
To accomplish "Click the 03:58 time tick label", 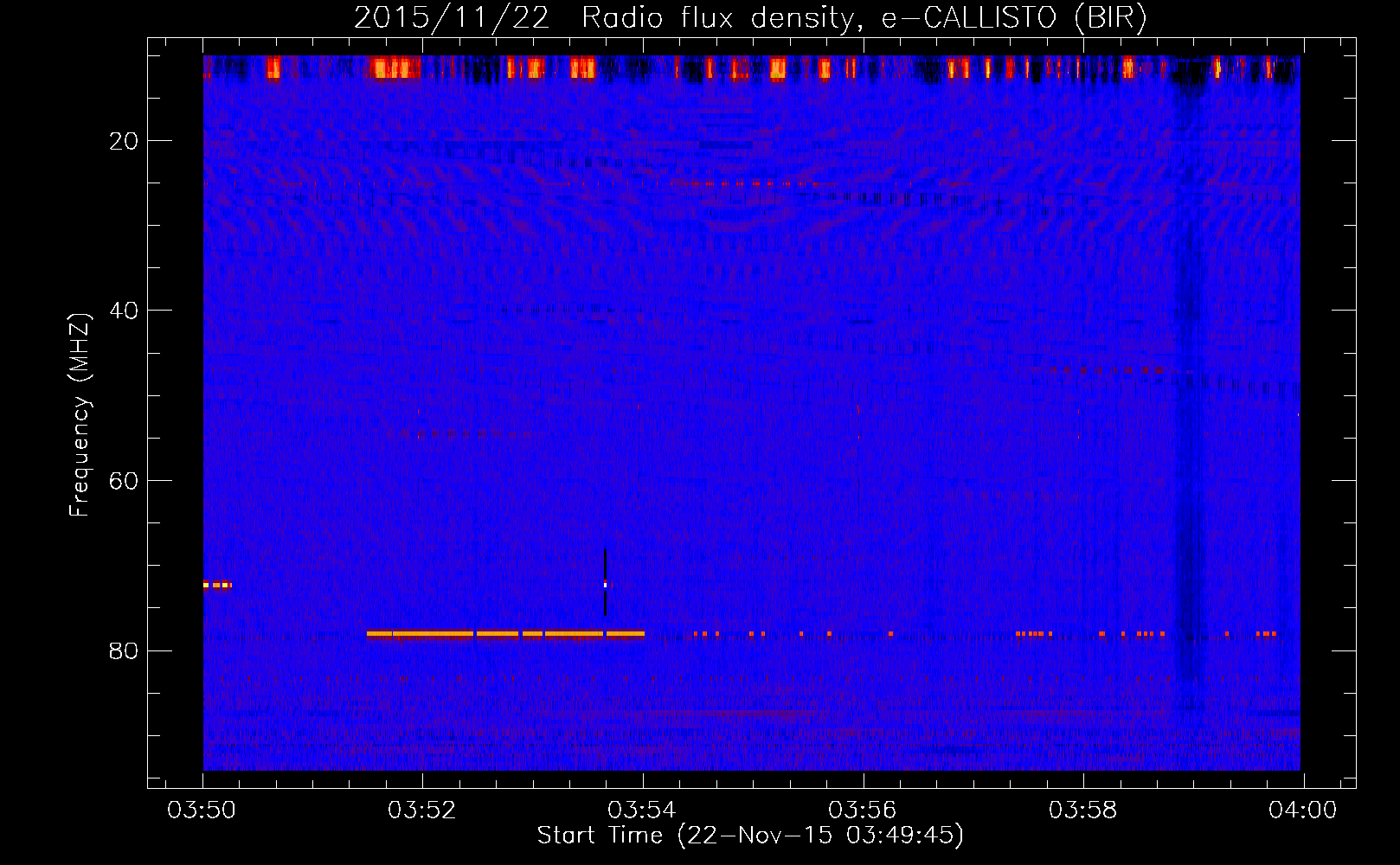I will [x=1082, y=811].
